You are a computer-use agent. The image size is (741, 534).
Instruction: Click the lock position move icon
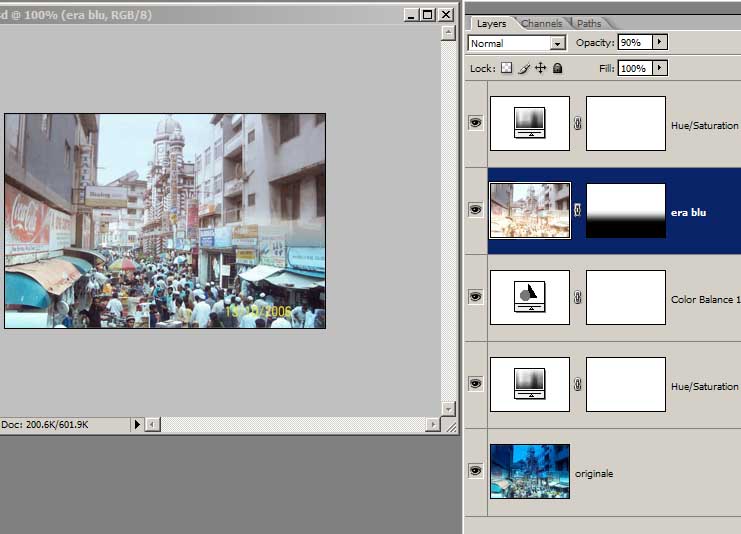(x=540, y=68)
